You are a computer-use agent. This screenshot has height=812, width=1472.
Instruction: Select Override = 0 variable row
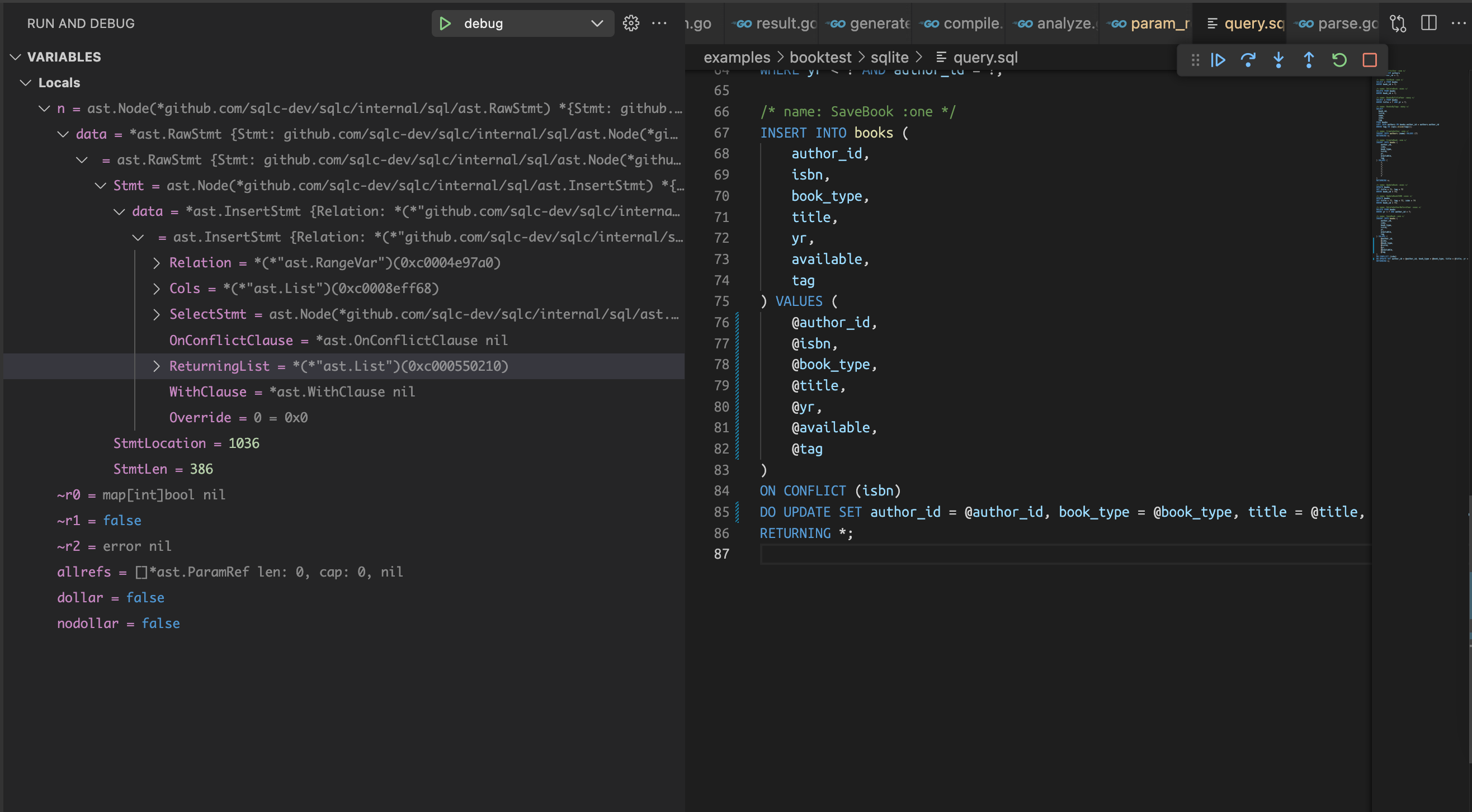pyautogui.click(x=344, y=418)
